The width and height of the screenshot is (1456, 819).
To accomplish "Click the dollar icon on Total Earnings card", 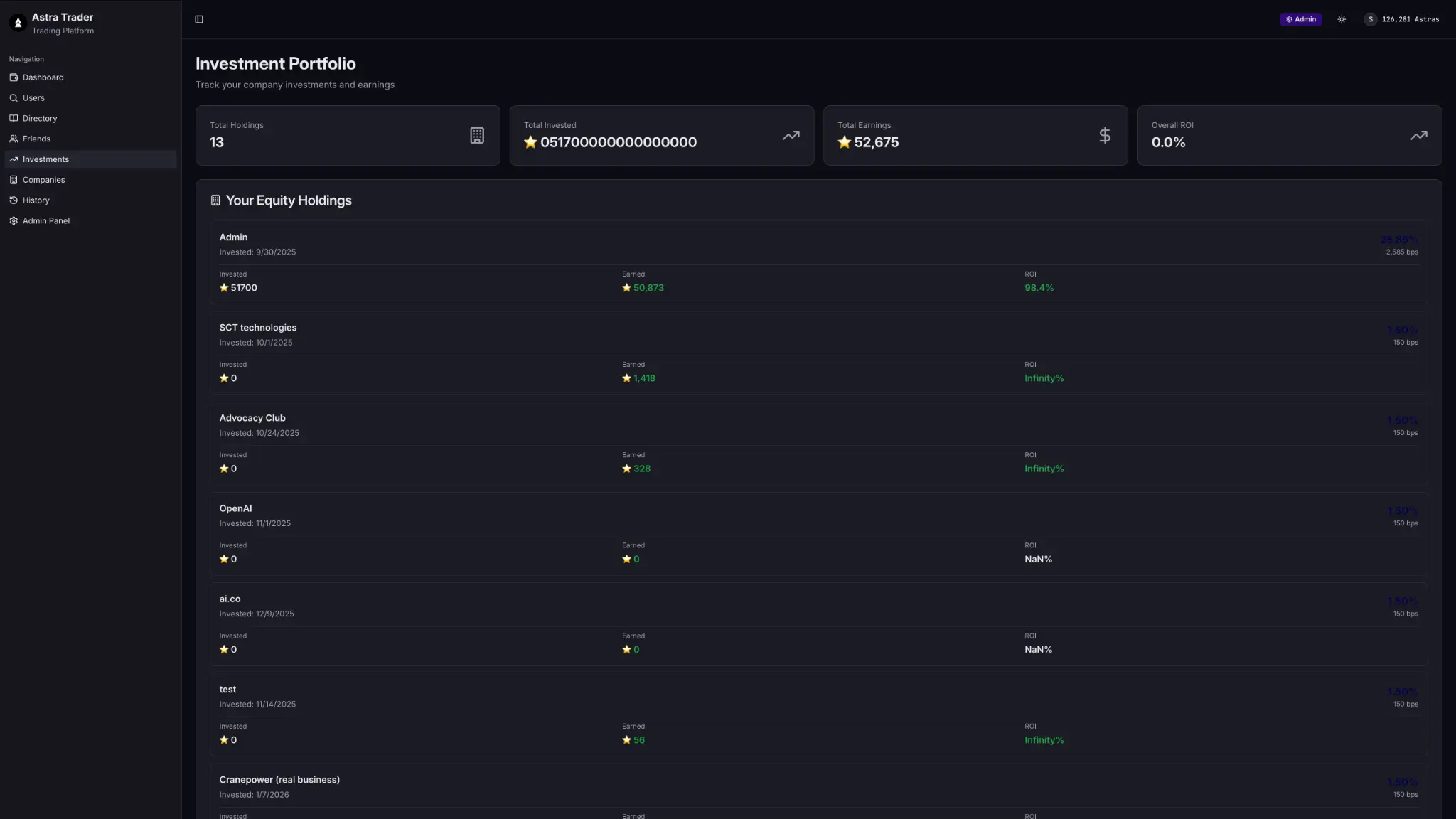I will click(1104, 135).
